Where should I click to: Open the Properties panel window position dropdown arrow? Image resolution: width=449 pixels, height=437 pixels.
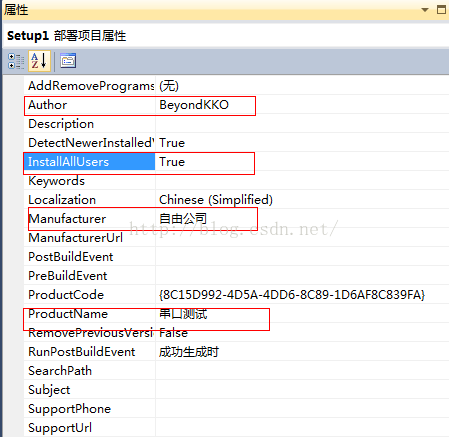(425, 10)
